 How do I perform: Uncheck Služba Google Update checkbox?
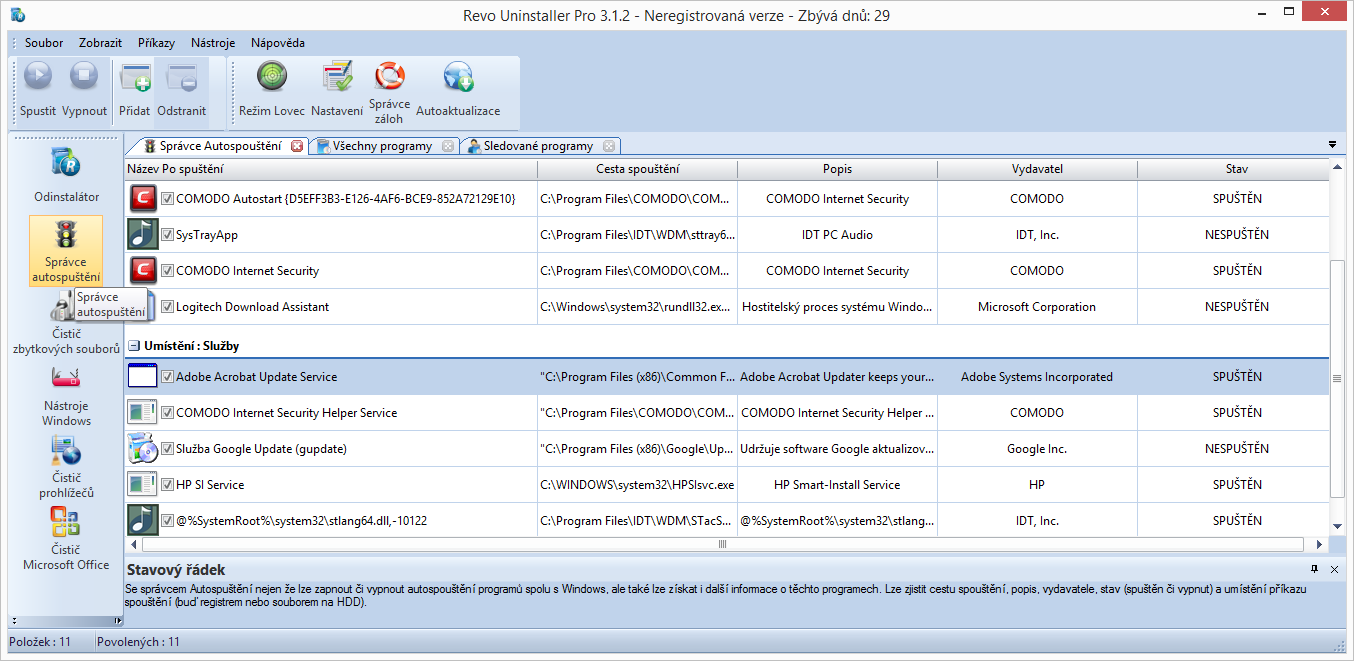[167, 449]
